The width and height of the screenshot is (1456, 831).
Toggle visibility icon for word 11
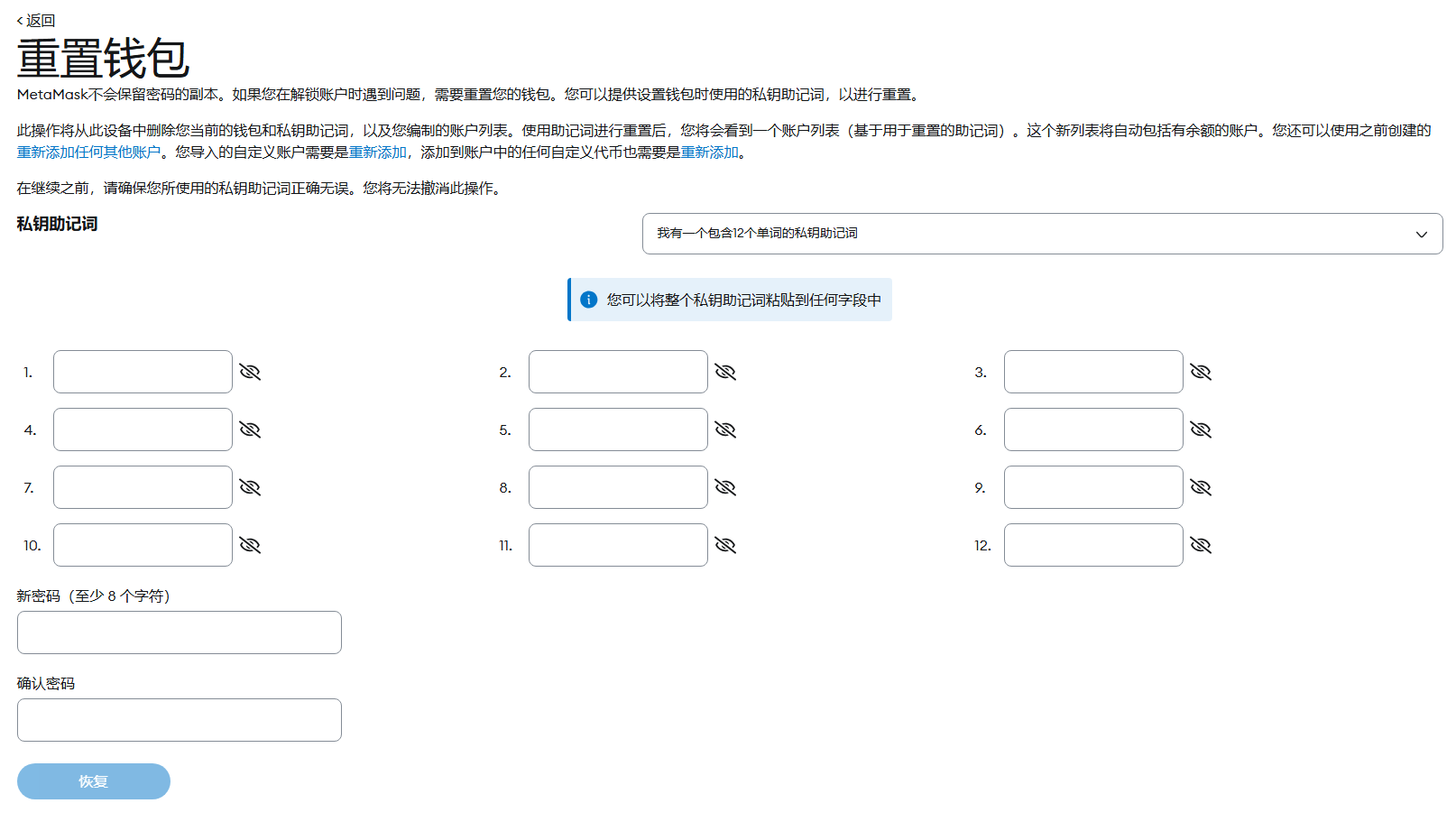tap(725, 545)
